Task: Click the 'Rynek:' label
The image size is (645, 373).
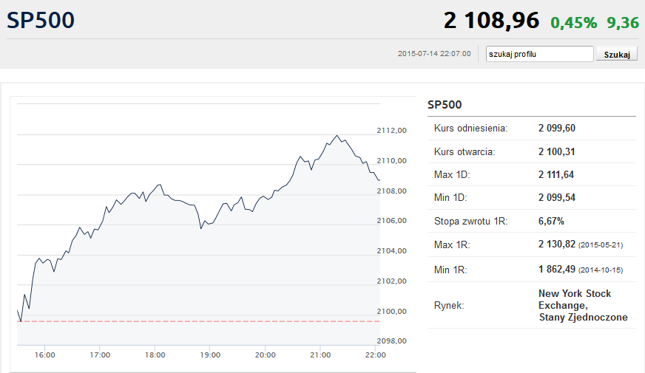Action: pyautogui.click(x=449, y=306)
